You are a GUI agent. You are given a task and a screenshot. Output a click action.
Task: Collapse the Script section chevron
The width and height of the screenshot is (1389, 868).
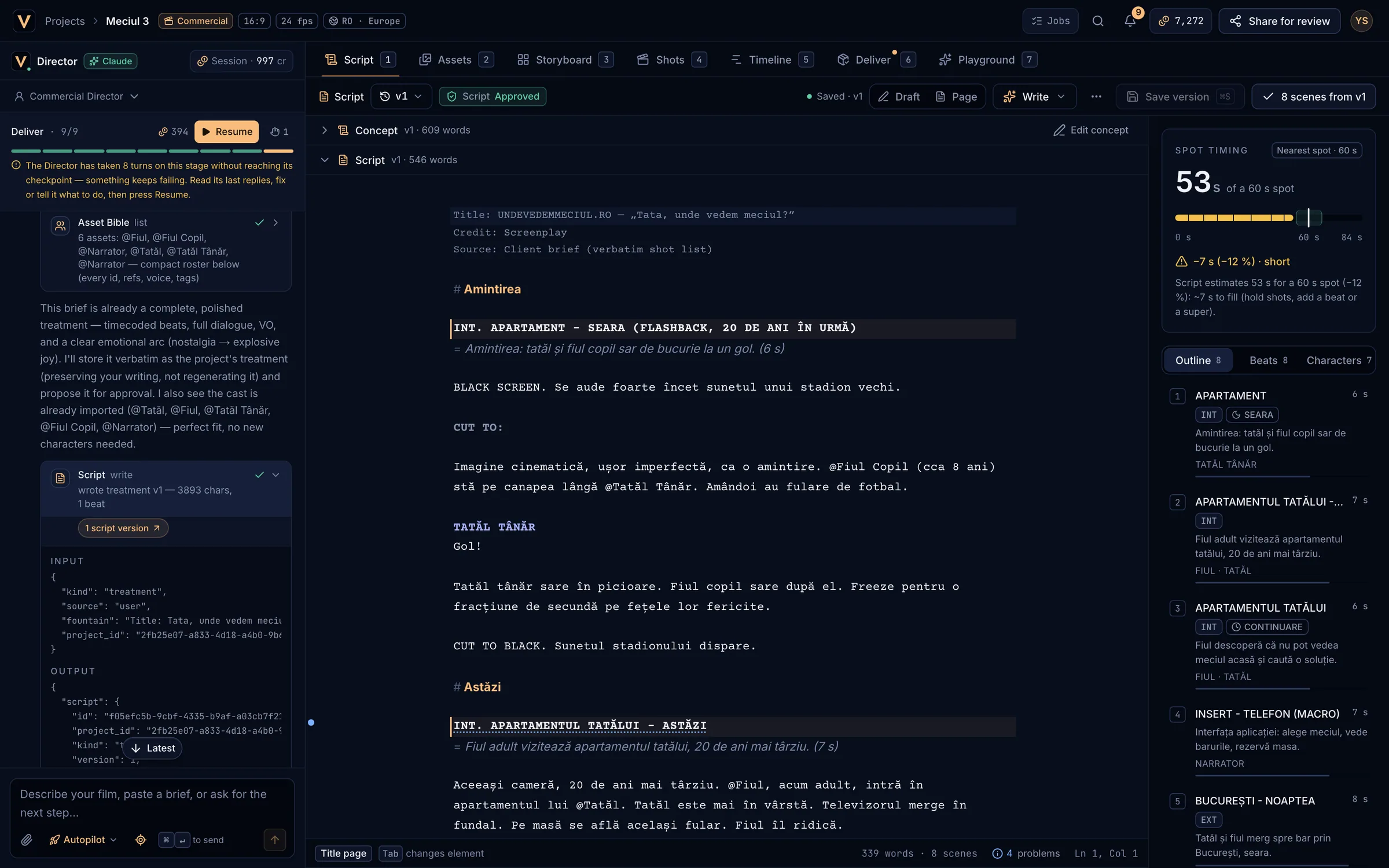point(325,160)
